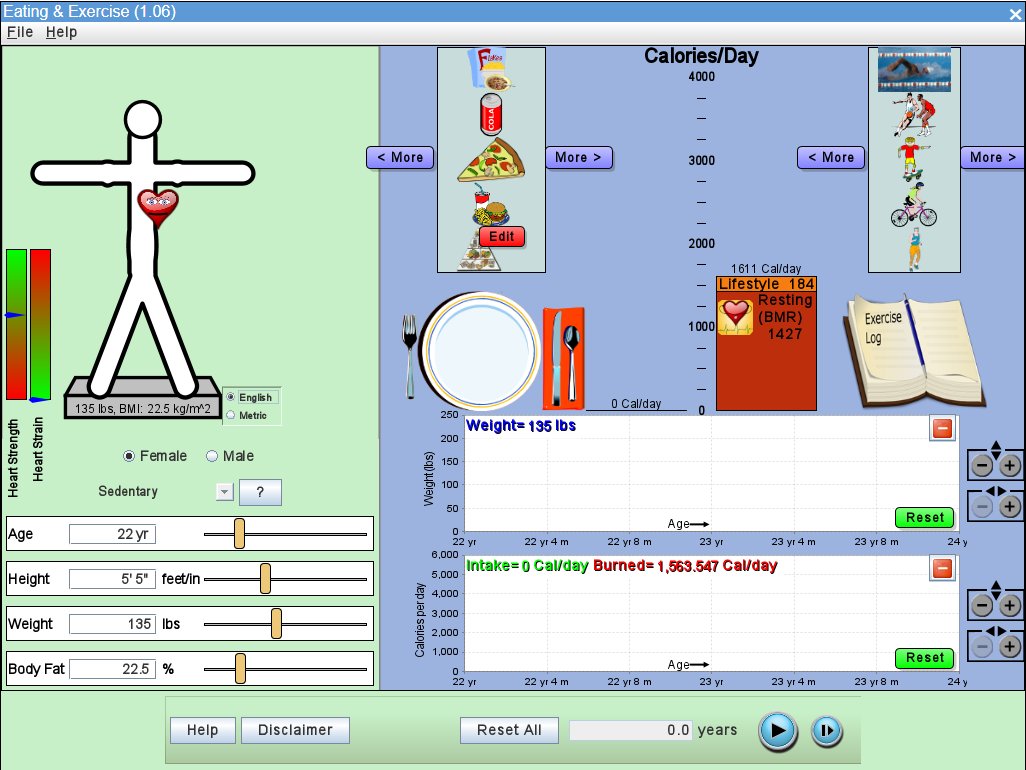Collapse the Calories per day chart
This screenshot has width=1026, height=770.
[942, 569]
